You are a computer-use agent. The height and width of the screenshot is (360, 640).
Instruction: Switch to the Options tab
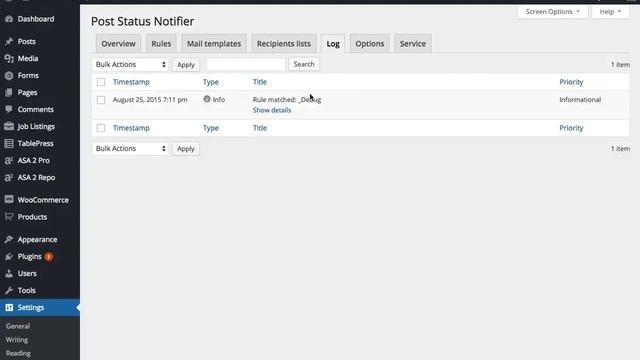coord(369,44)
